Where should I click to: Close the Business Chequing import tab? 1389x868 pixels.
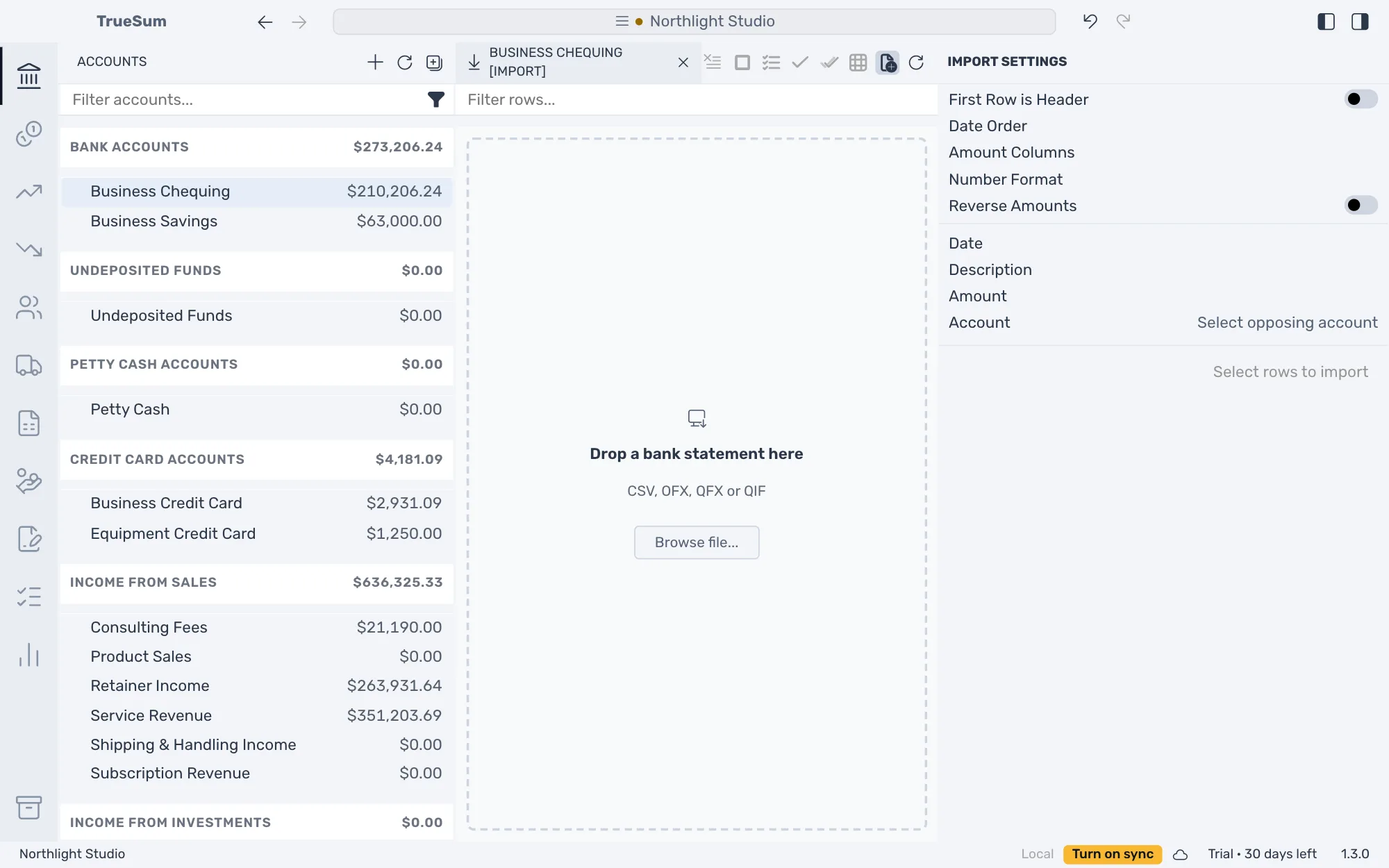pyautogui.click(x=683, y=62)
